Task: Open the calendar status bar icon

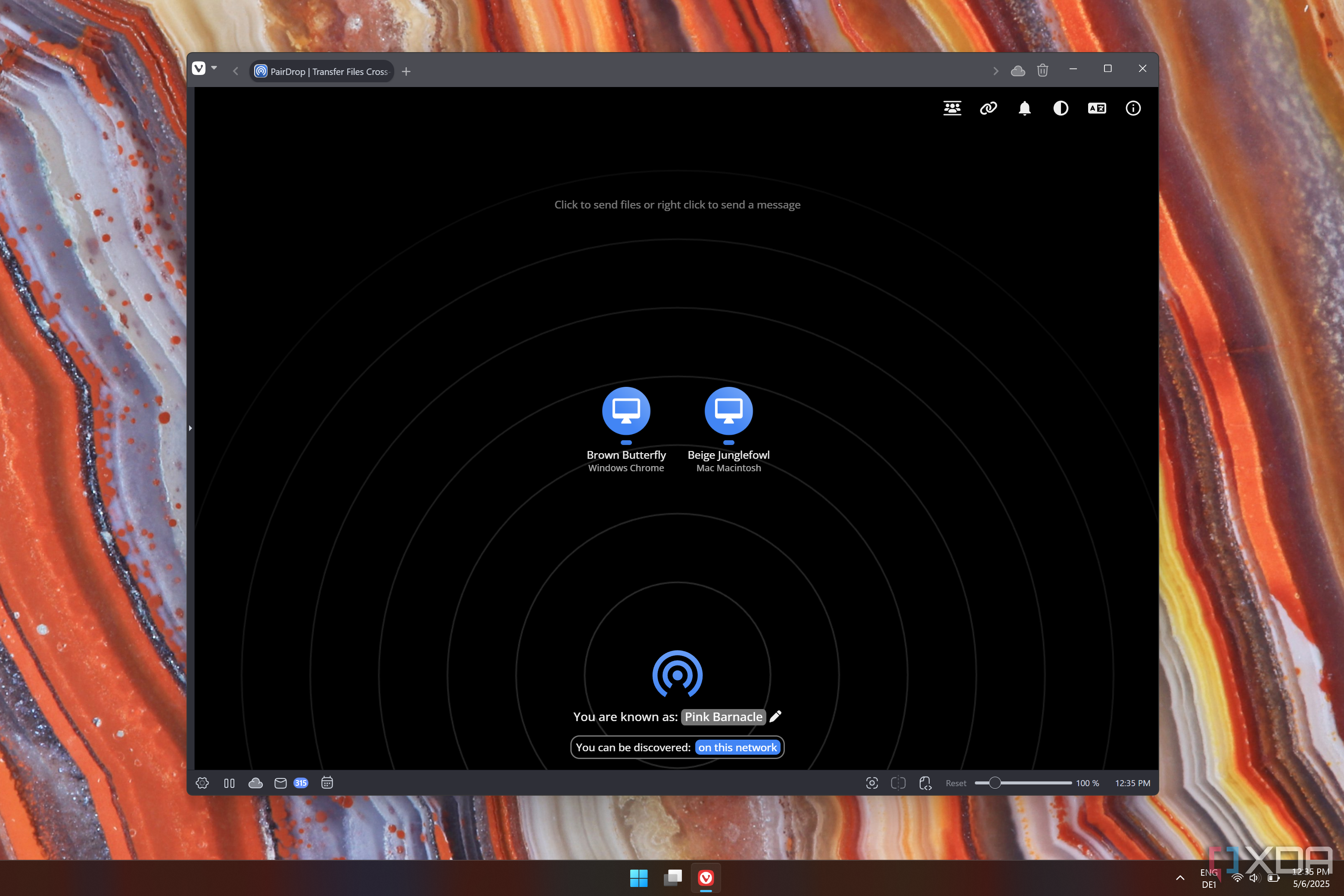Action: coord(327,783)
